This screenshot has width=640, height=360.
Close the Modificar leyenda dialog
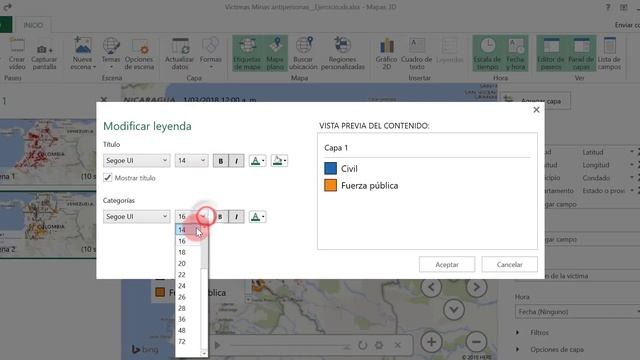[536, 110]
